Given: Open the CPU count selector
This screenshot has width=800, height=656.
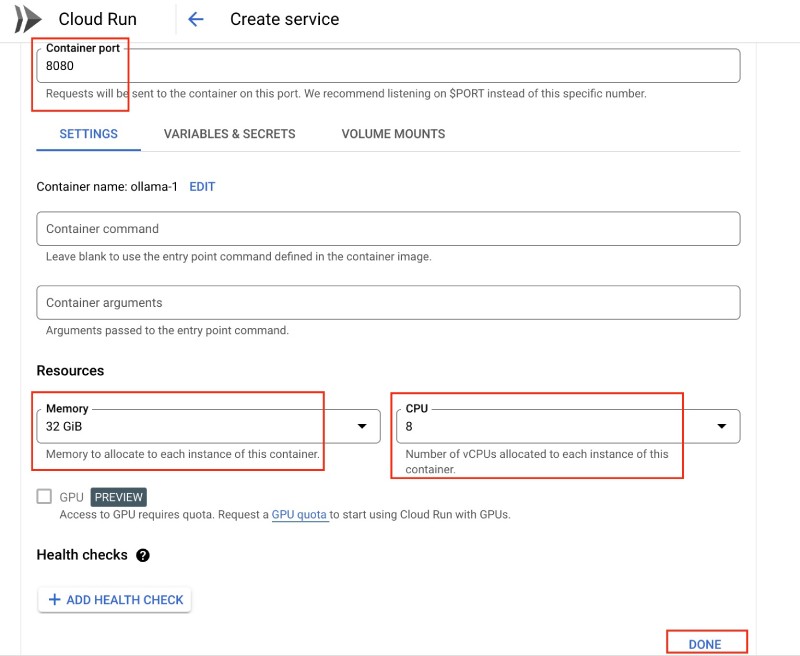Looking at the screenshot, I should 560,426.
